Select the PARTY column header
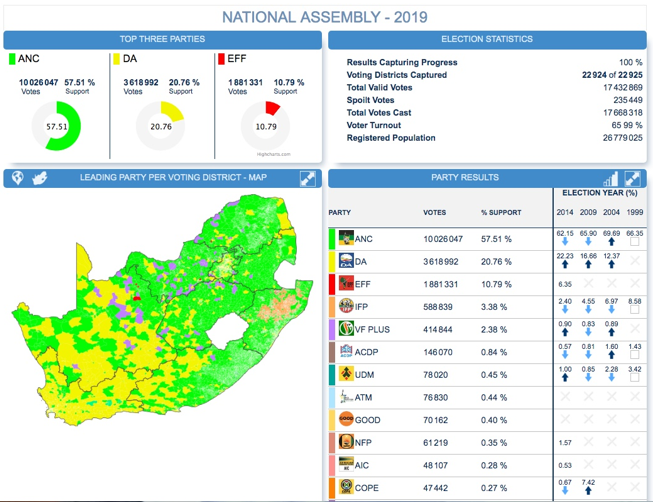 pyautogui.click(x=339, y=212)
